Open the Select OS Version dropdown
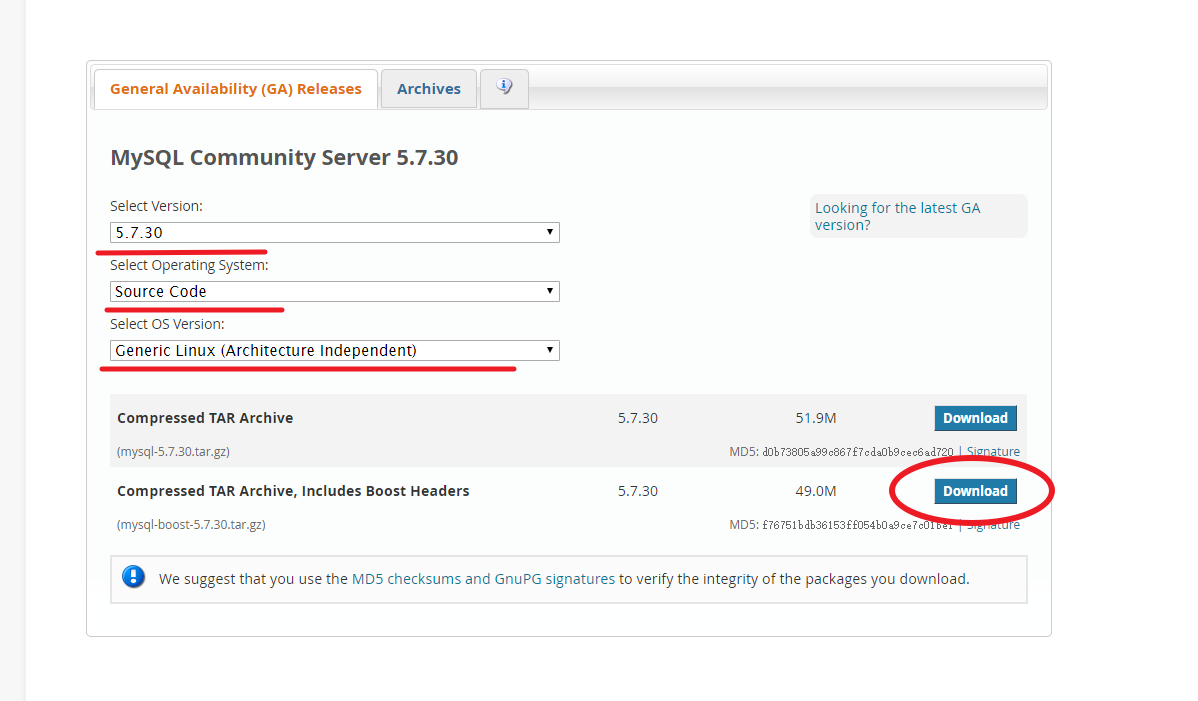 [335, 350]
